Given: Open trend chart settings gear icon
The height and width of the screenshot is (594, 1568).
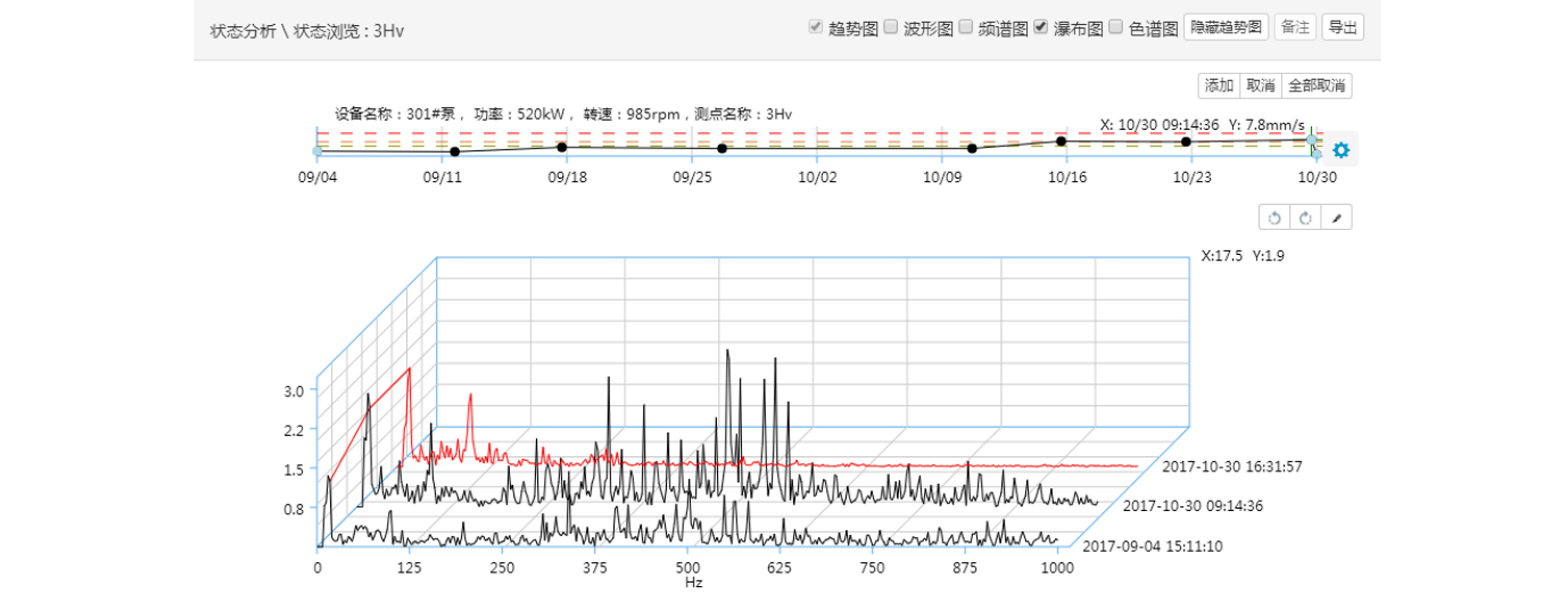Looking at the screenshot, I should point(1341,151).
